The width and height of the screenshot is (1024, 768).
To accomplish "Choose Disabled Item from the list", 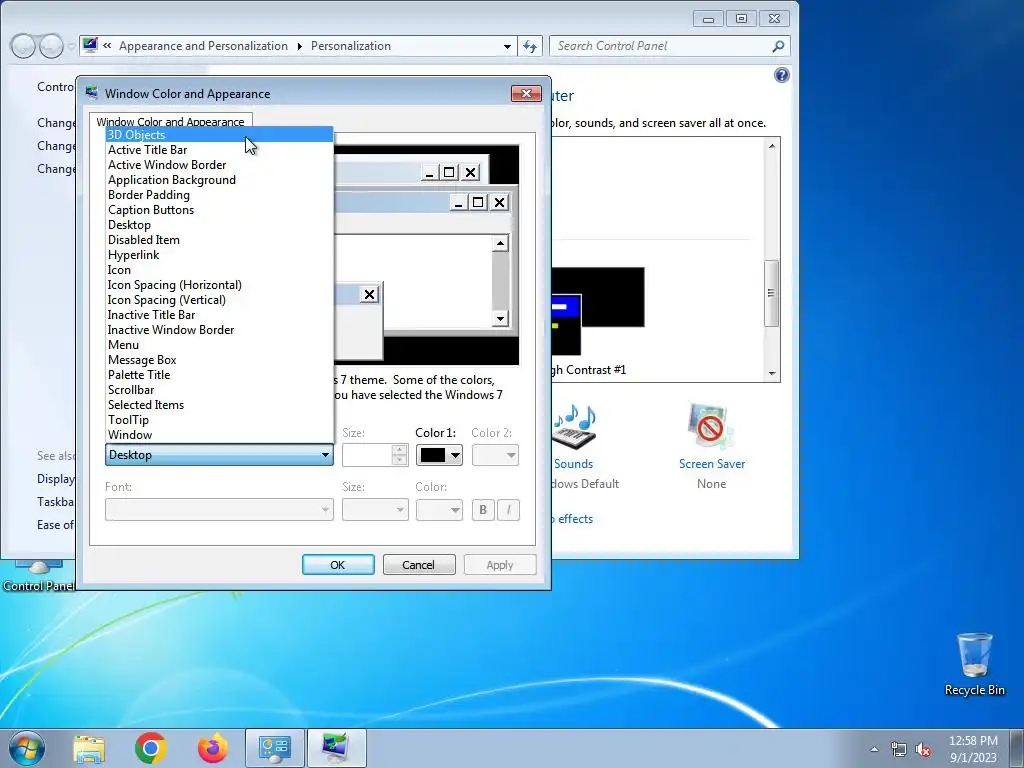I will [219, 240].
